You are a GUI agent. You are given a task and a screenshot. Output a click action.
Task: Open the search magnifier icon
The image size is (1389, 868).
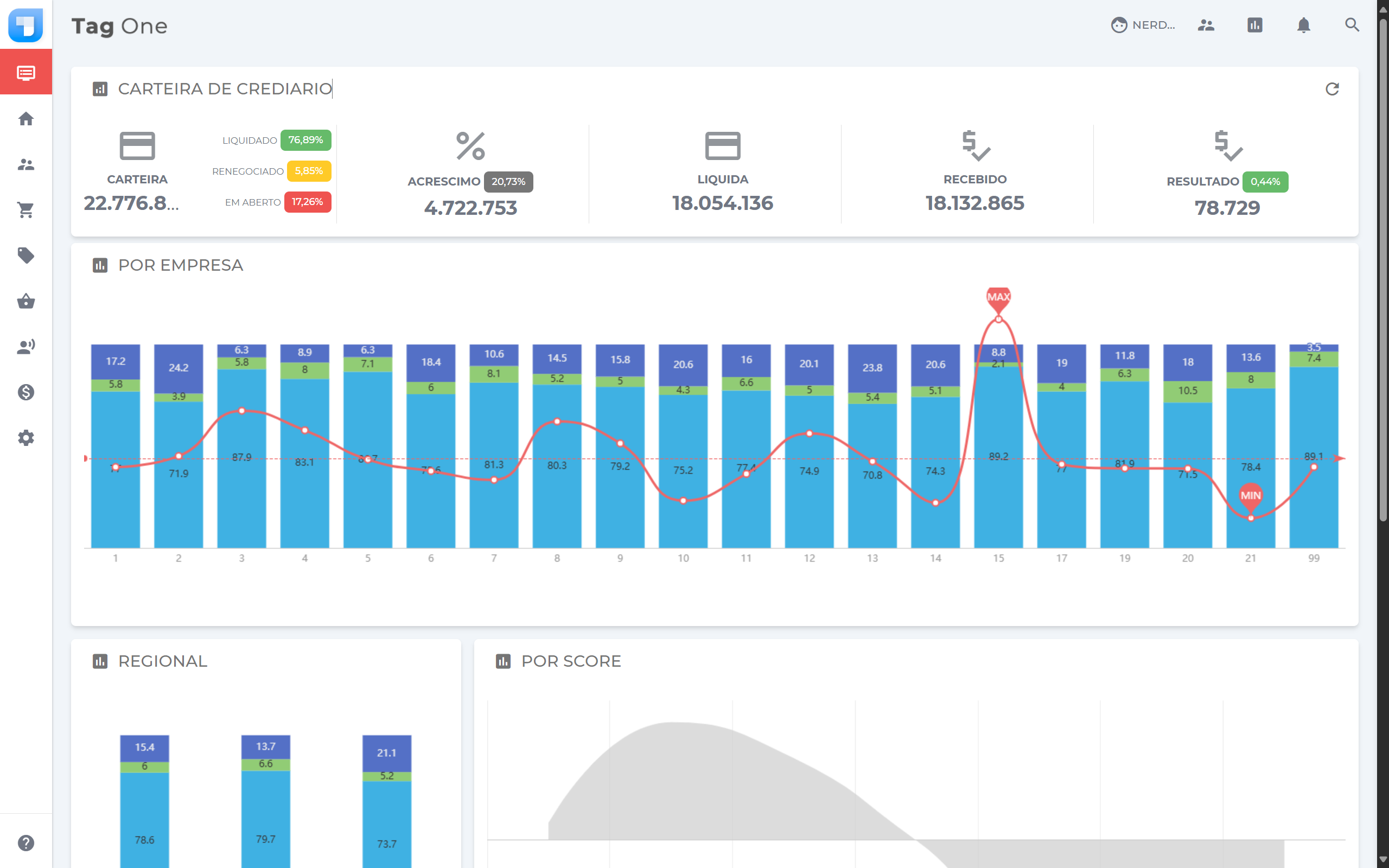(1352, 25)
